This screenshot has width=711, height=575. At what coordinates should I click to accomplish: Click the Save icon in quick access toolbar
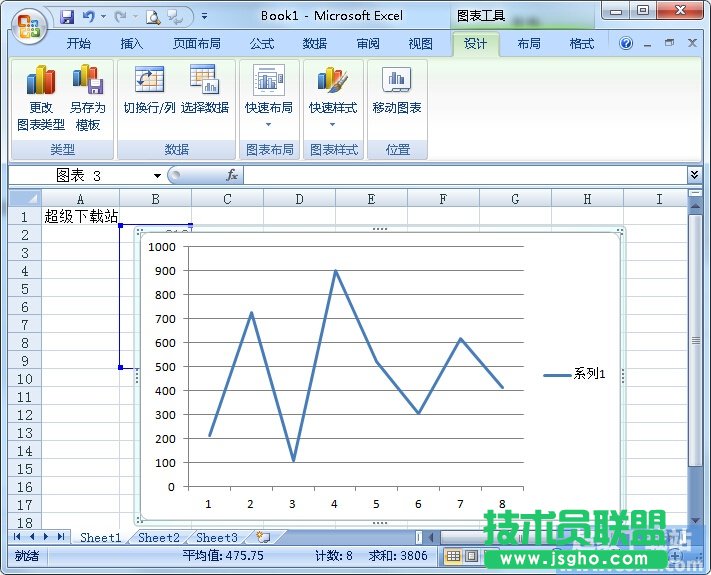(x=67, y=16)
